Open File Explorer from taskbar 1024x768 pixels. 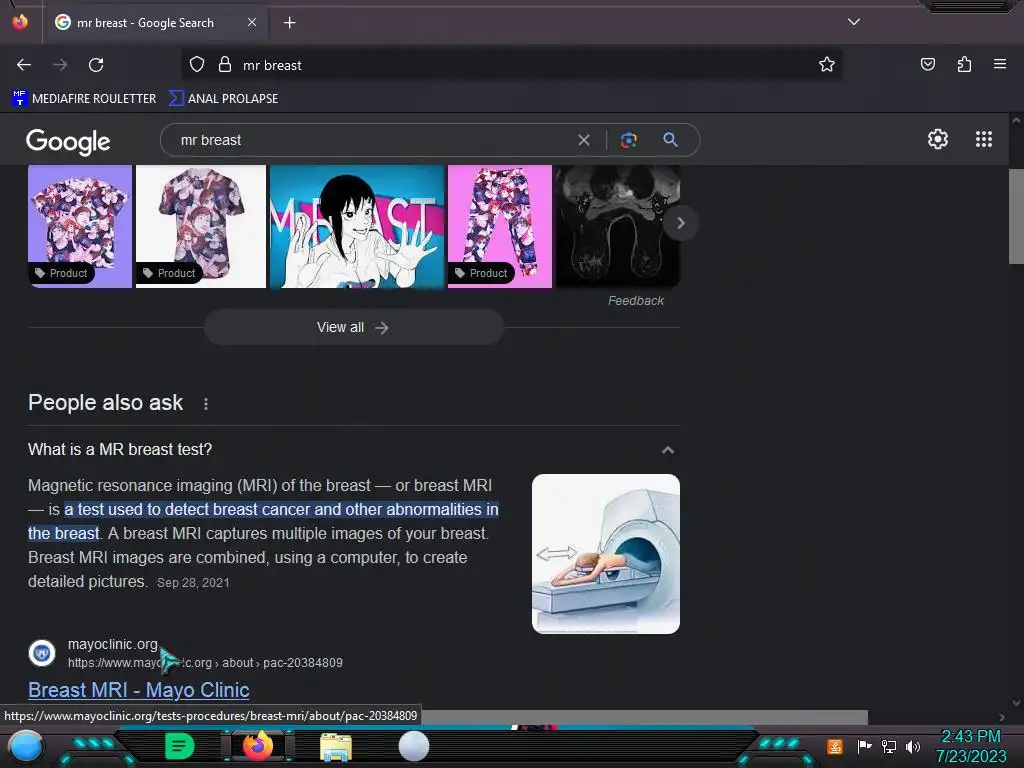(x=336, y=747)
